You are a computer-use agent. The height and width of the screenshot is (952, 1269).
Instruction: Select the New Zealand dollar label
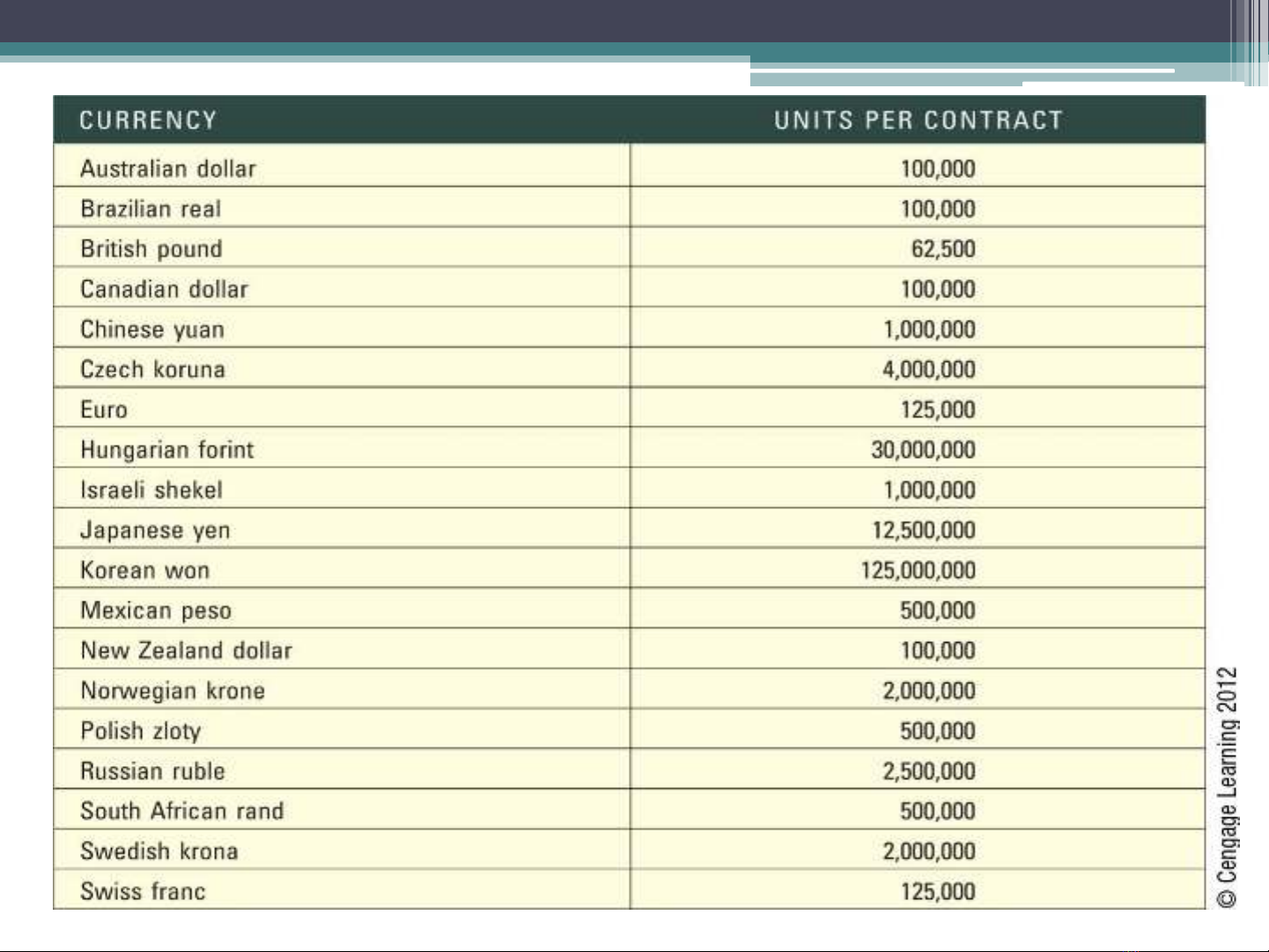(187, 651)
